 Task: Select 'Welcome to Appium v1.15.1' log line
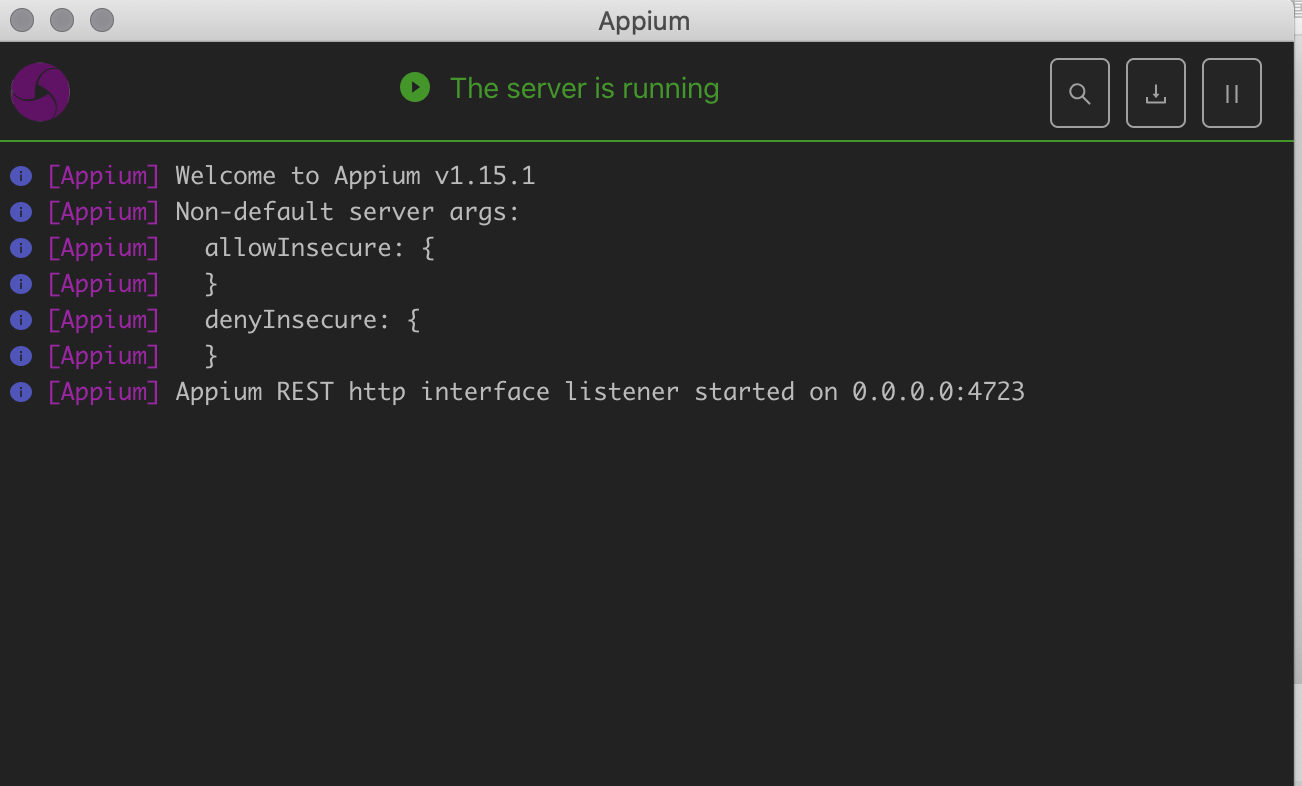click(x=355, y=176)
